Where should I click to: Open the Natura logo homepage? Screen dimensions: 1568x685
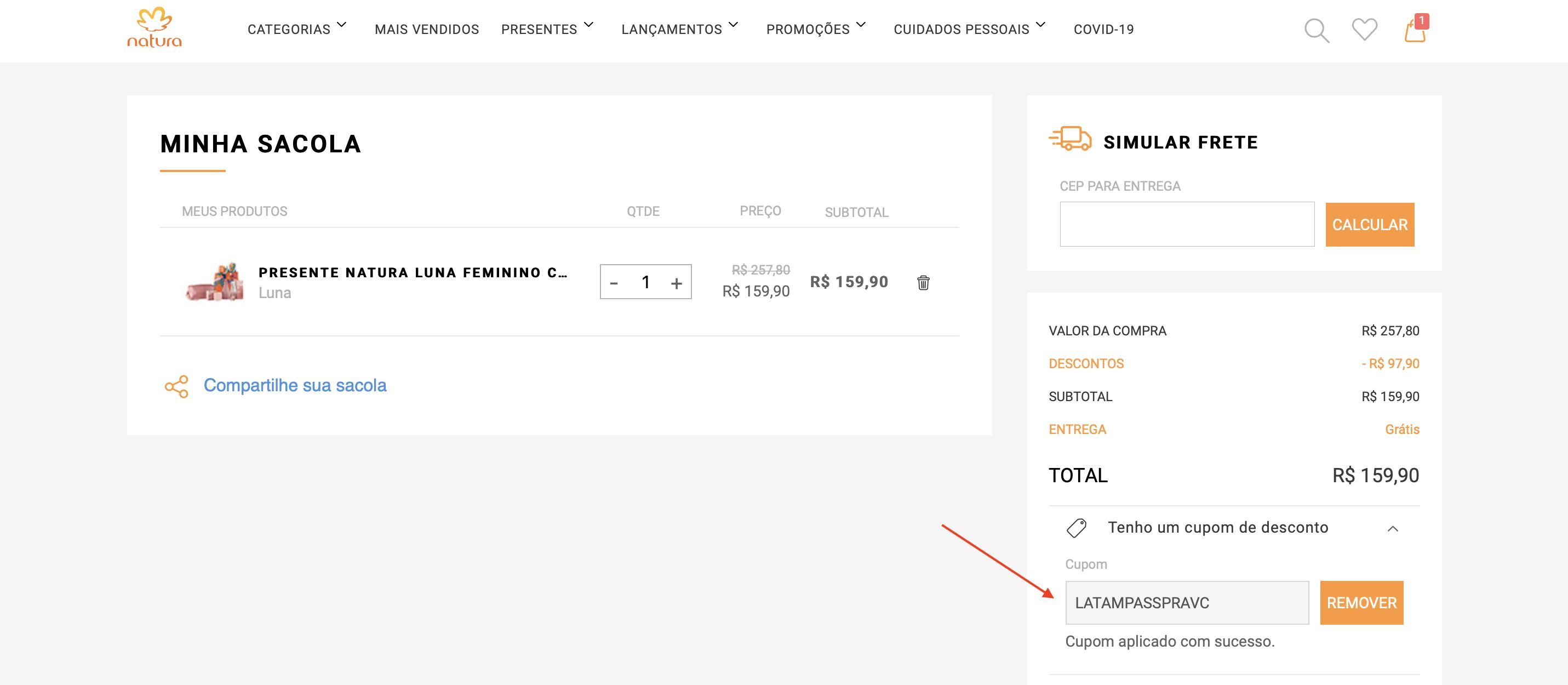(x=154, y=28)
